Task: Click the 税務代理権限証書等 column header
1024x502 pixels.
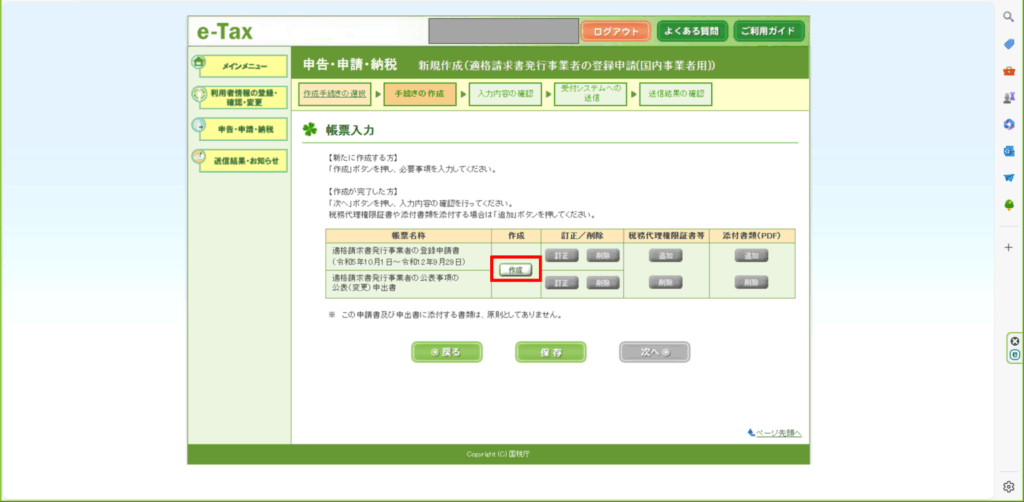Action: pyautogui.click(x=666, y=235)
